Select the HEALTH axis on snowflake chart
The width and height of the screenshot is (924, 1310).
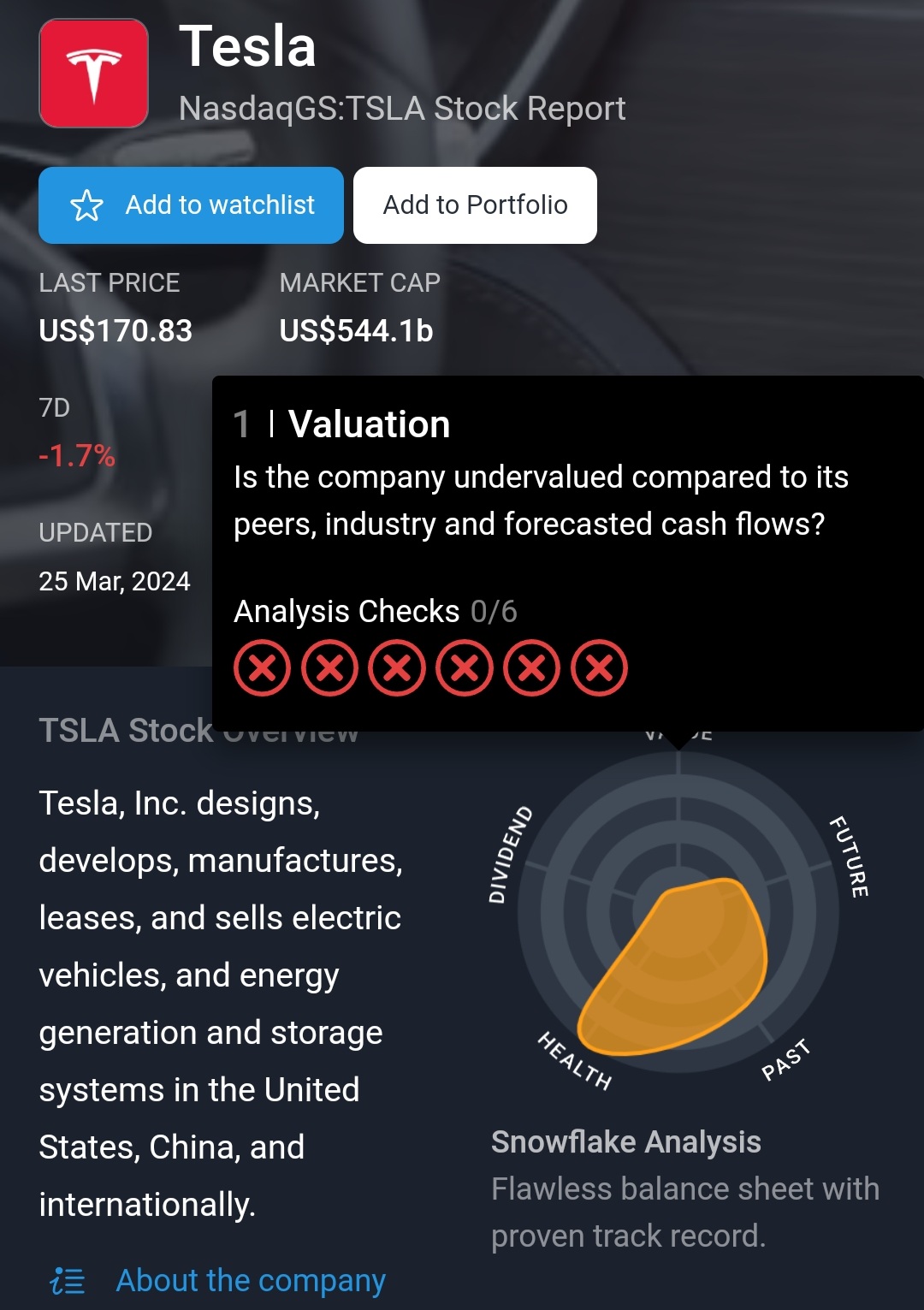tap(574, 1060)
